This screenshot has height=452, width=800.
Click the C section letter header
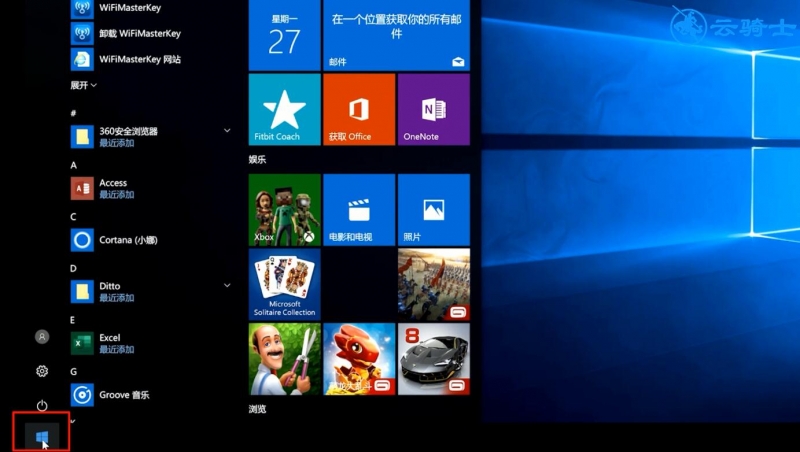click(x=73, y=217)
